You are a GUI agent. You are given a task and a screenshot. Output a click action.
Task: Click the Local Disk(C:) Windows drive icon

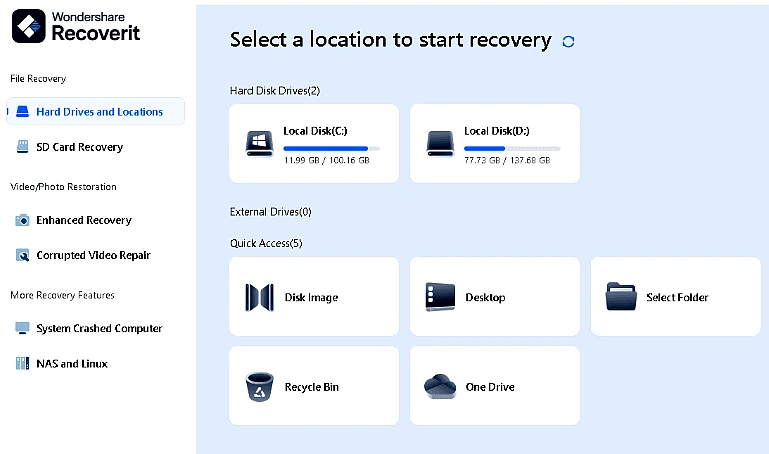[259, 144]
